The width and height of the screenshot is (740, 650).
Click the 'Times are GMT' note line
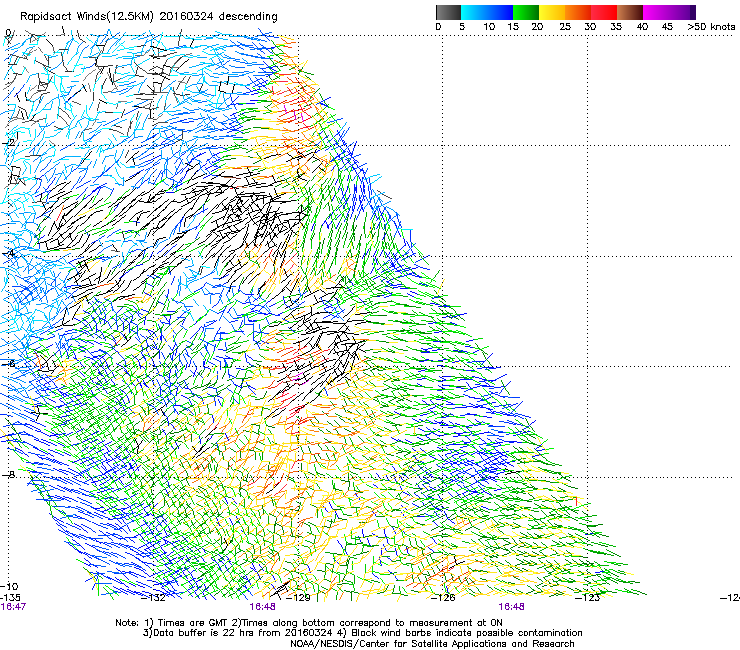click(309, 623)
